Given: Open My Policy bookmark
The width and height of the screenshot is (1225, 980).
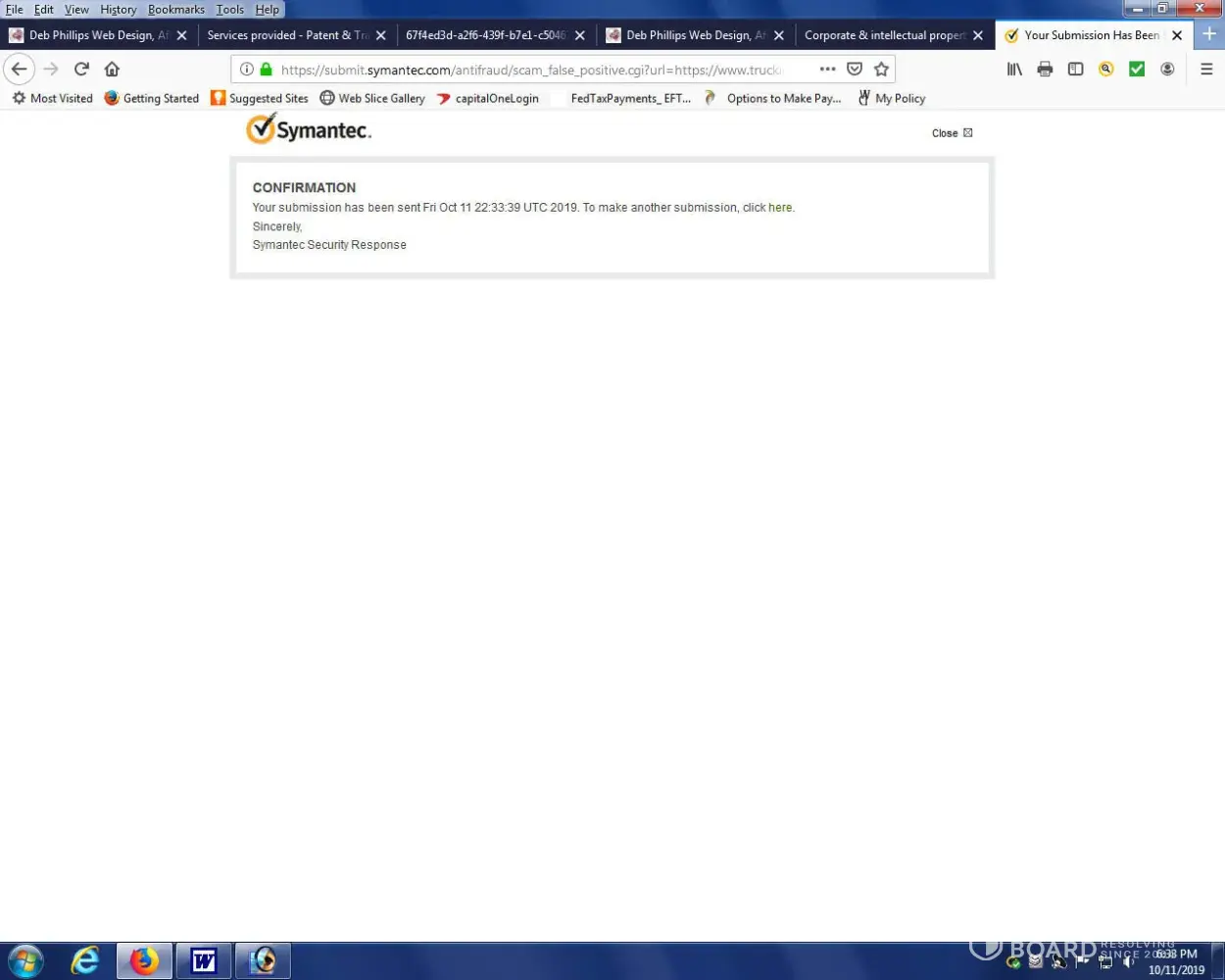Looking at the screenshot, I should (892, 98).
